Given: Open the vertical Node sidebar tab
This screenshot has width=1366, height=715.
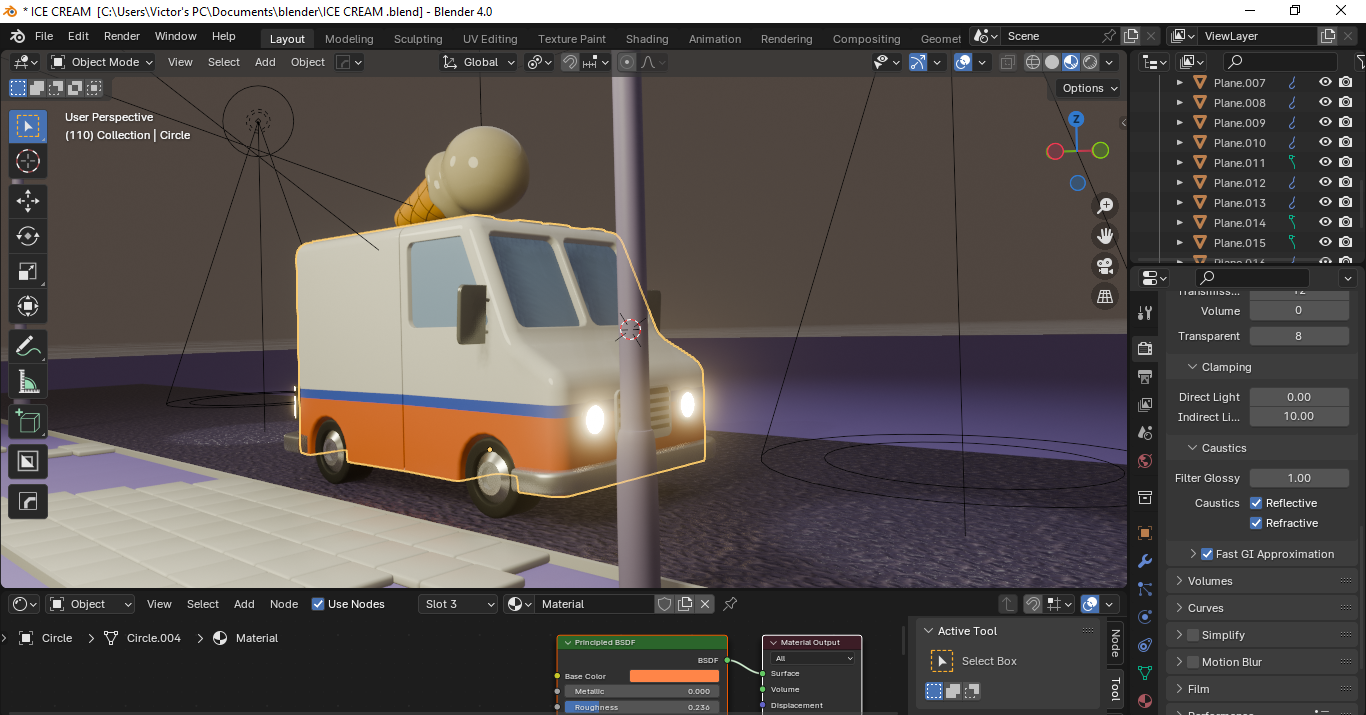Looking at the screenshot, I should (1116, 642).
